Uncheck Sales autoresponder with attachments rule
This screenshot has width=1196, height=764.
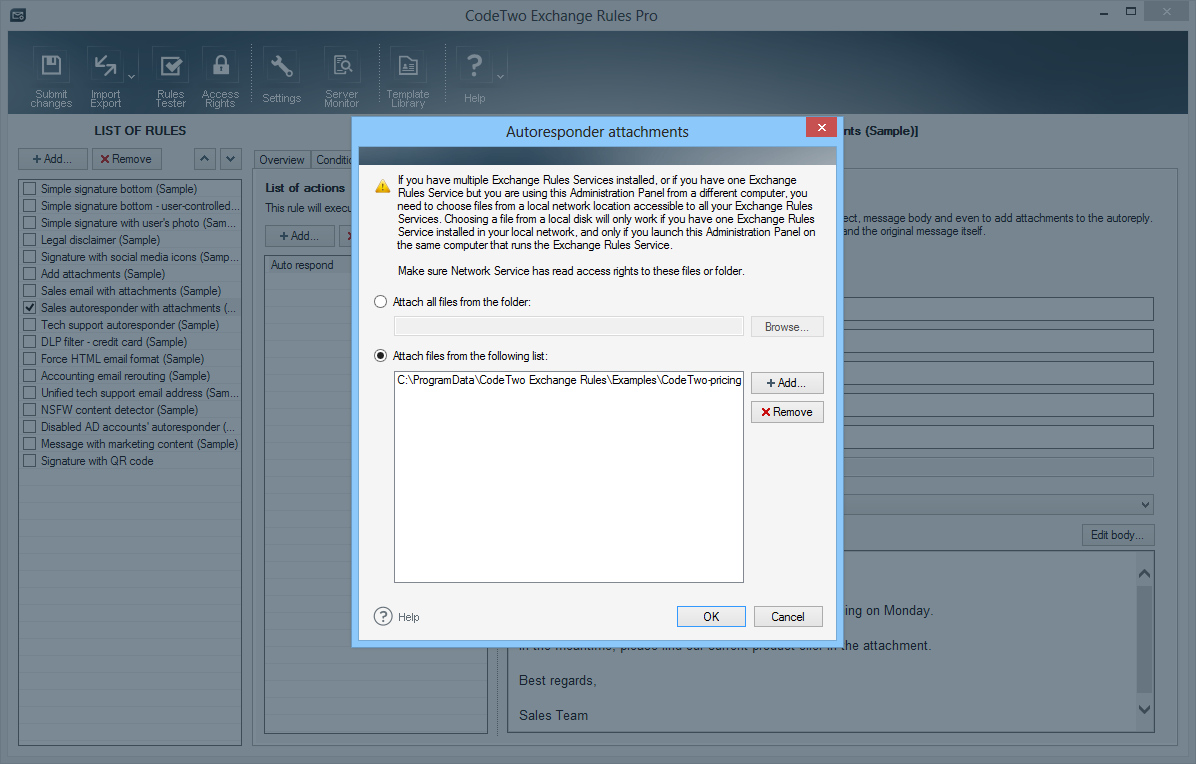(30, 308)
